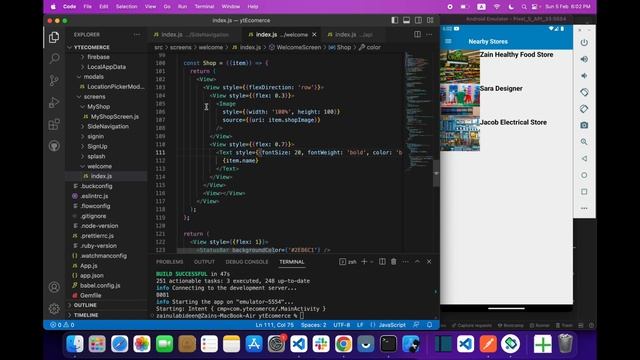Open the Extensions view
The width and height of the screenshot is (640, 360).
54,124
